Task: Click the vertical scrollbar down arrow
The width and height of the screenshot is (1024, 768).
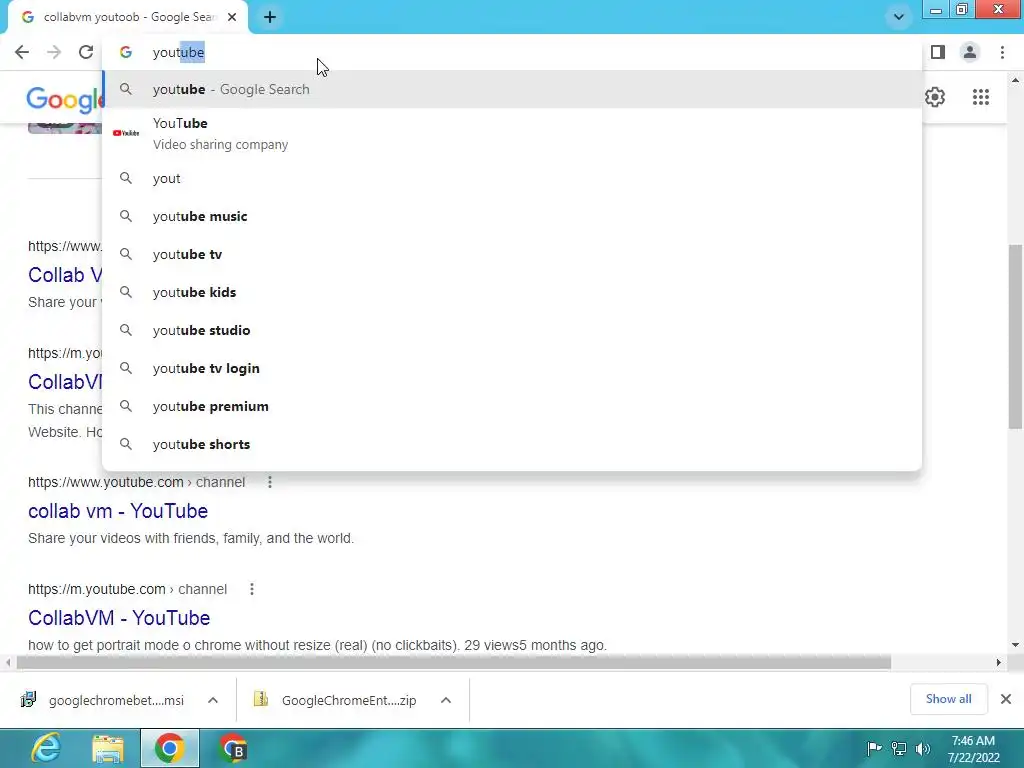Action: coord(1015,645)
